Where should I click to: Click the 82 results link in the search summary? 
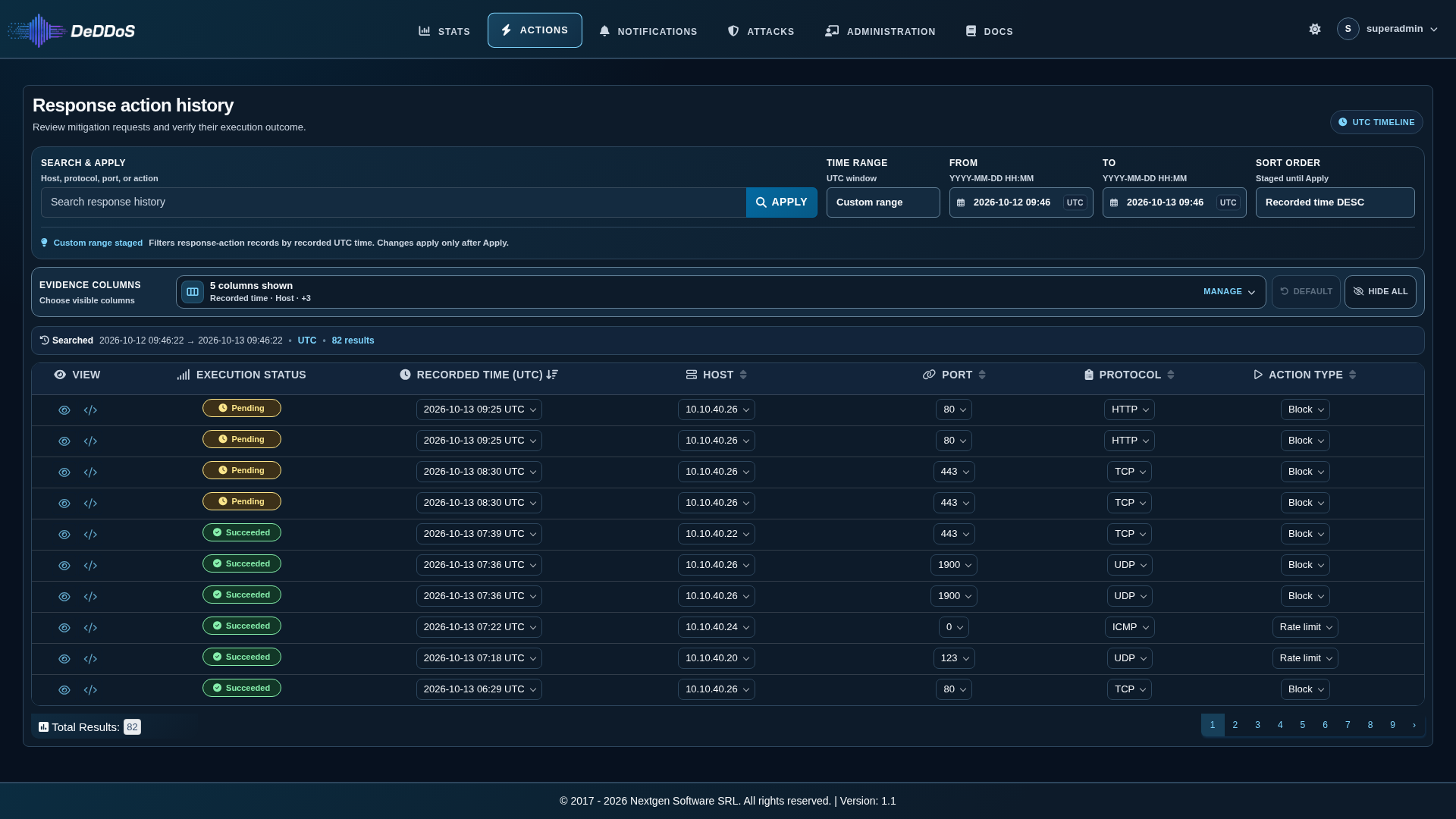pyautogui.click(x=353, y=340)
